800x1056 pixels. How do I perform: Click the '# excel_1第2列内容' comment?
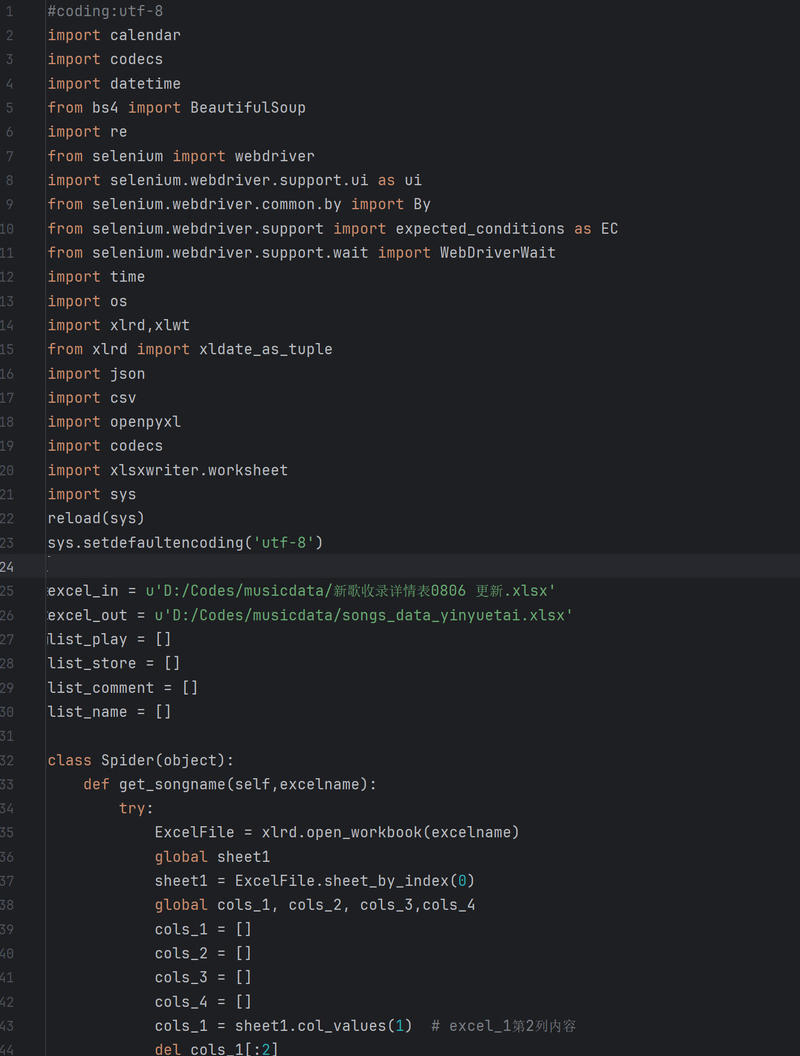point(504,1026)
